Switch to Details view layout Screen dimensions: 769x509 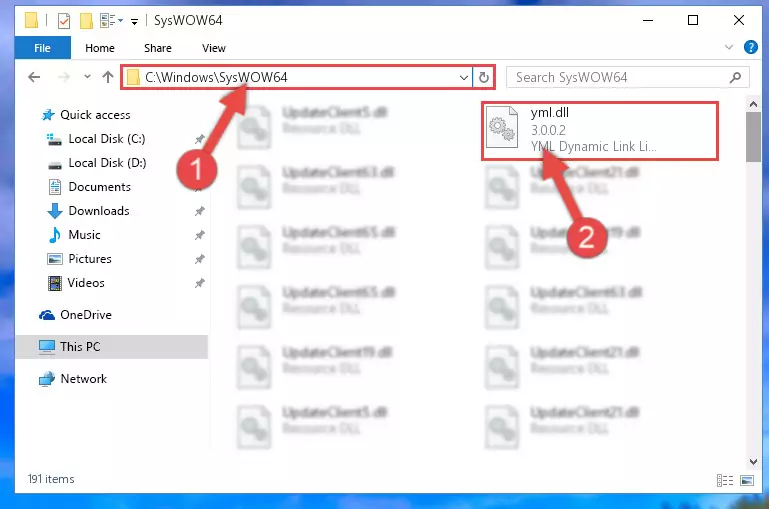click(725, 480)
